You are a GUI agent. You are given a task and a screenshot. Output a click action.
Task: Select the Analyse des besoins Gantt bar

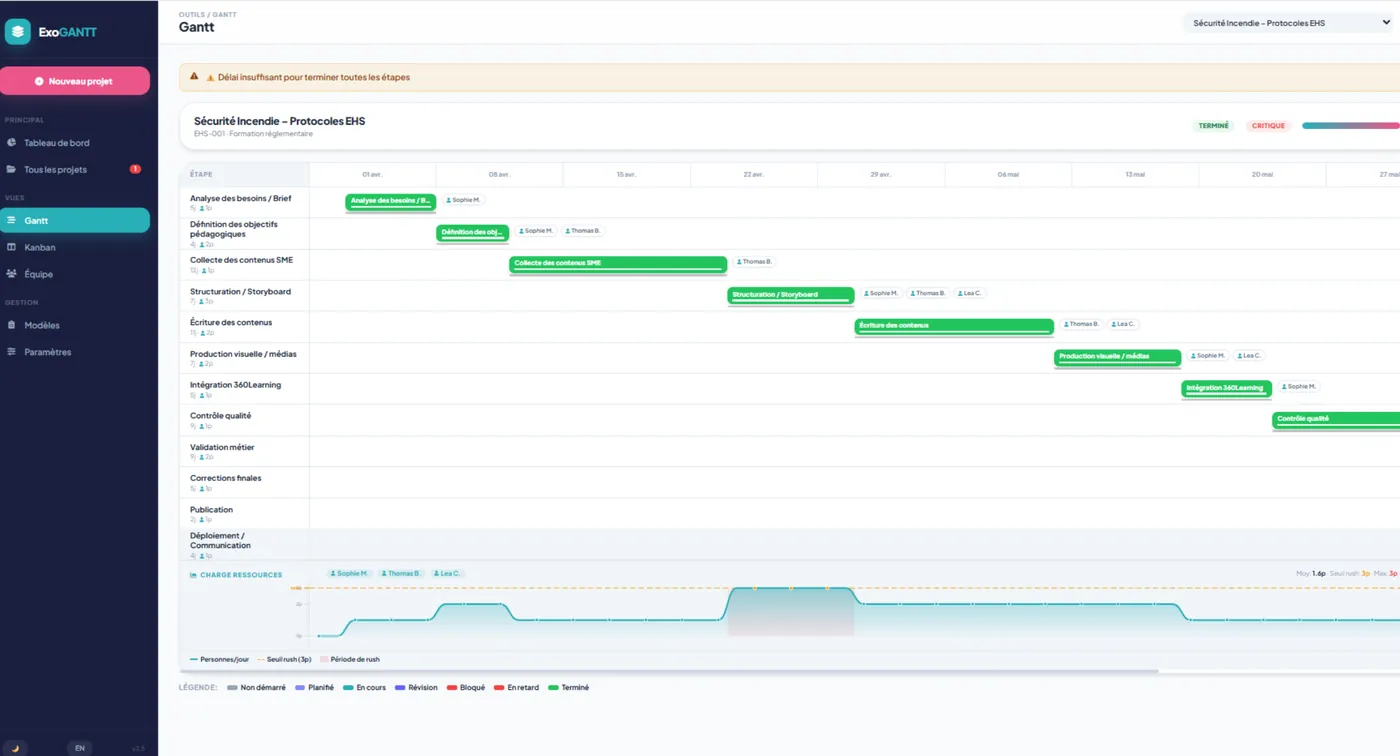point(391,201)
